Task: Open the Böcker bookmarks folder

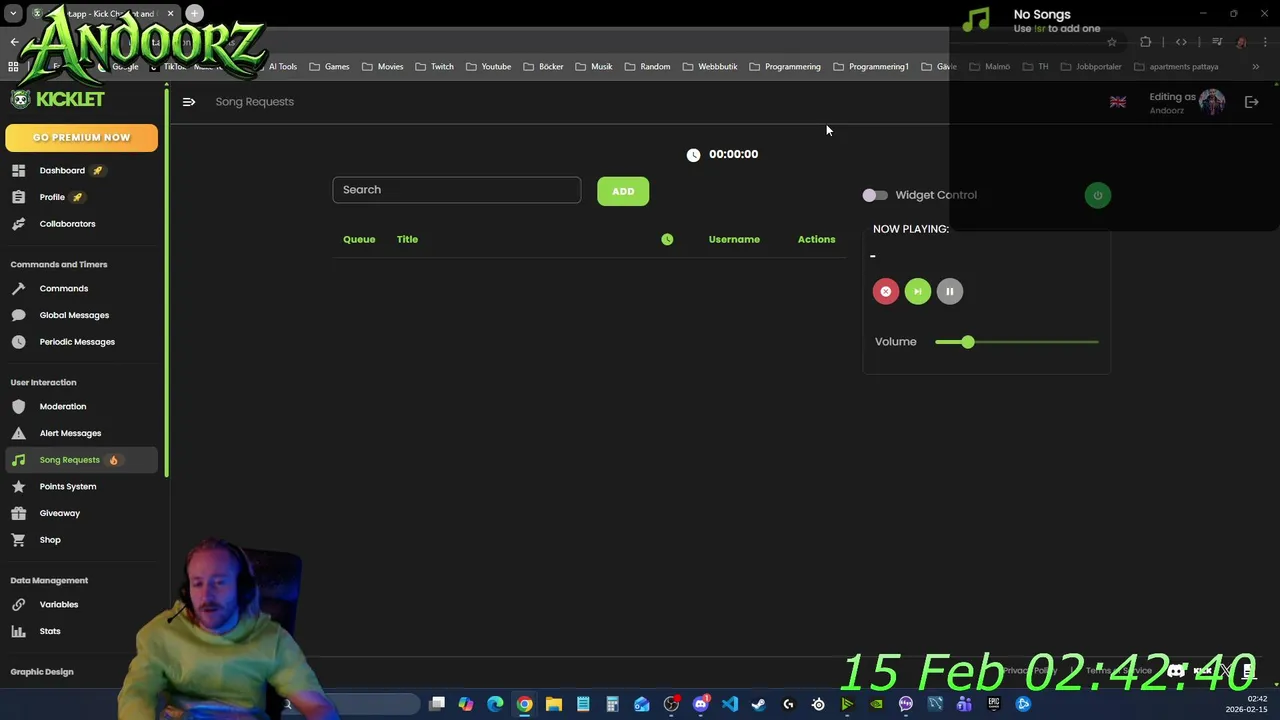Action: (543, 67)
